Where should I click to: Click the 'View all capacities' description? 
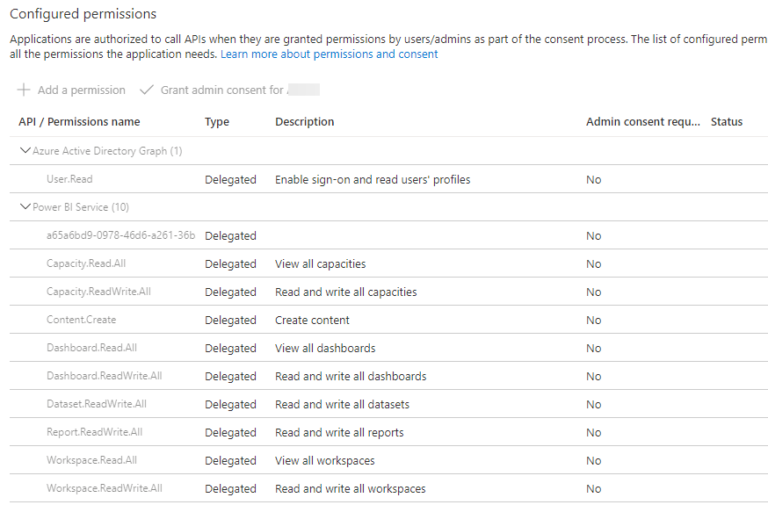320,264
